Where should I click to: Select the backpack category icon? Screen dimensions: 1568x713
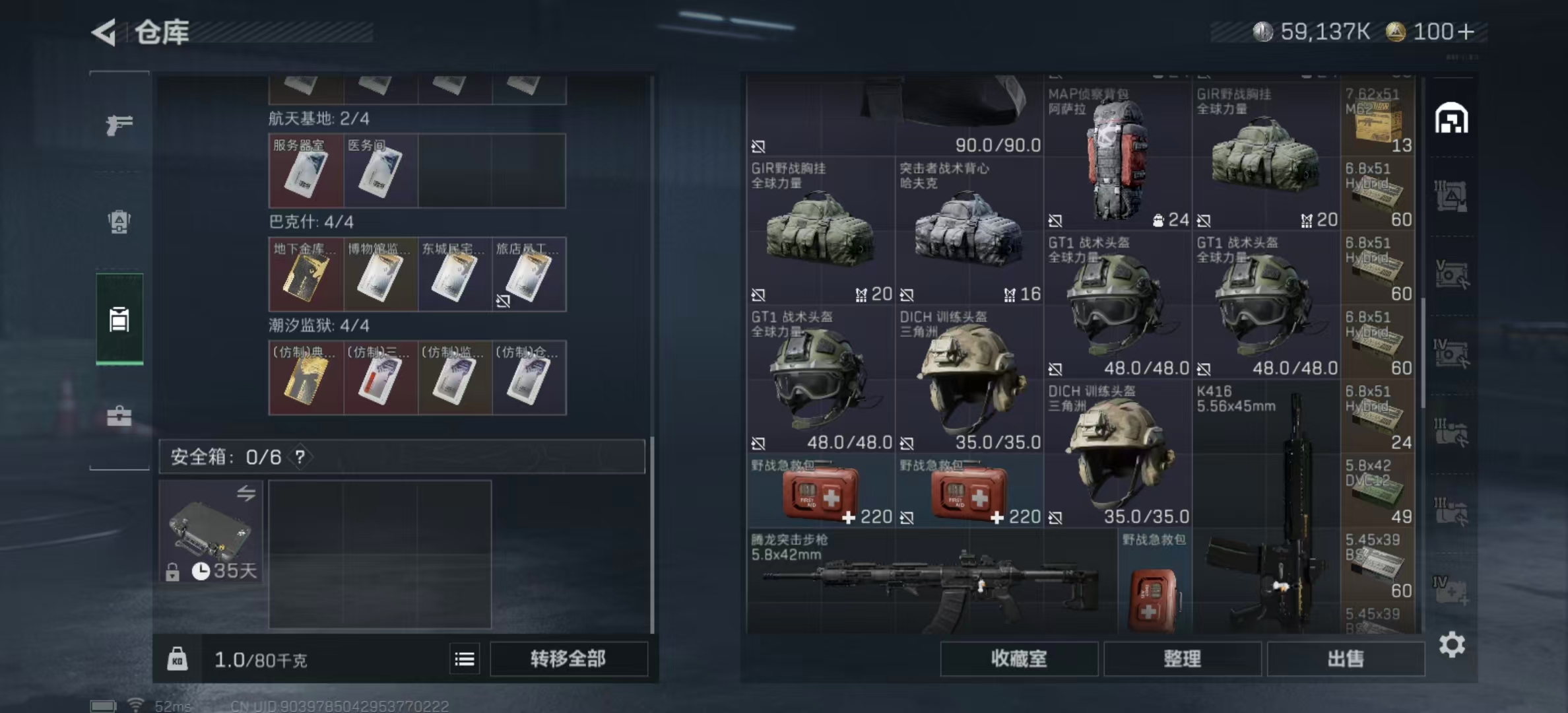pyautogui.click(x=119, y=222)
